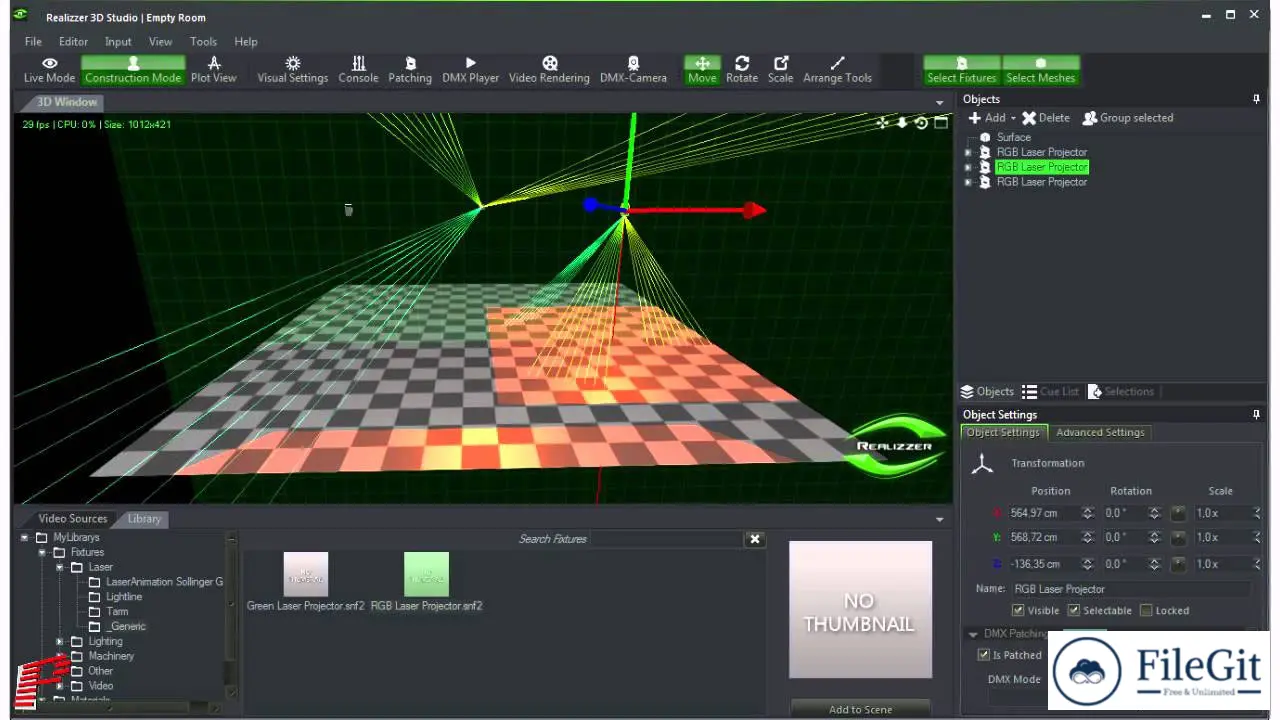Delete the selected object
The height and width of the screenshot is (720, 1280).
[1045, 118]
